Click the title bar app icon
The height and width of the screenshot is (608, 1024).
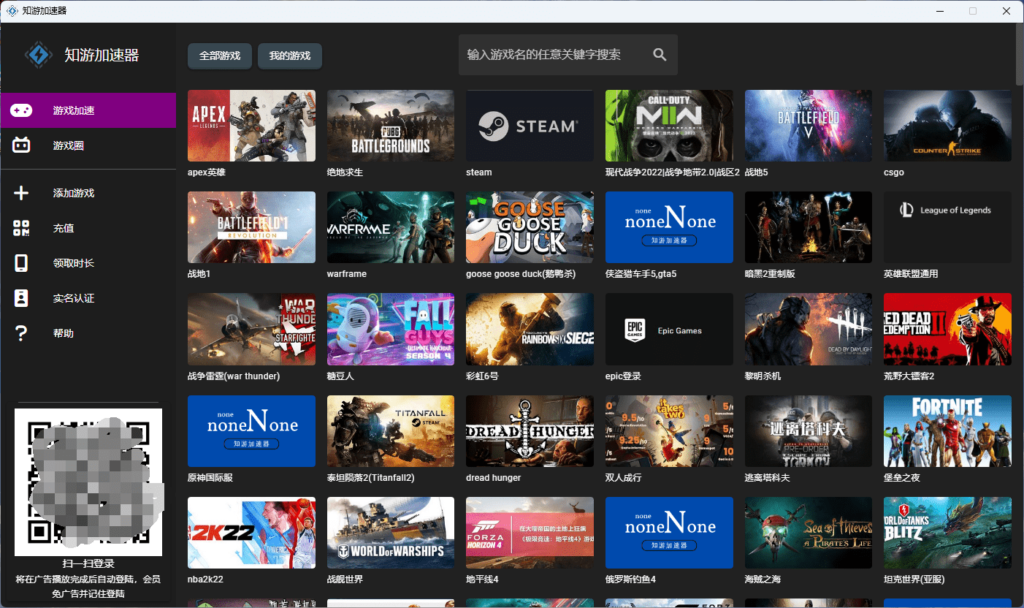coord(12,10)
